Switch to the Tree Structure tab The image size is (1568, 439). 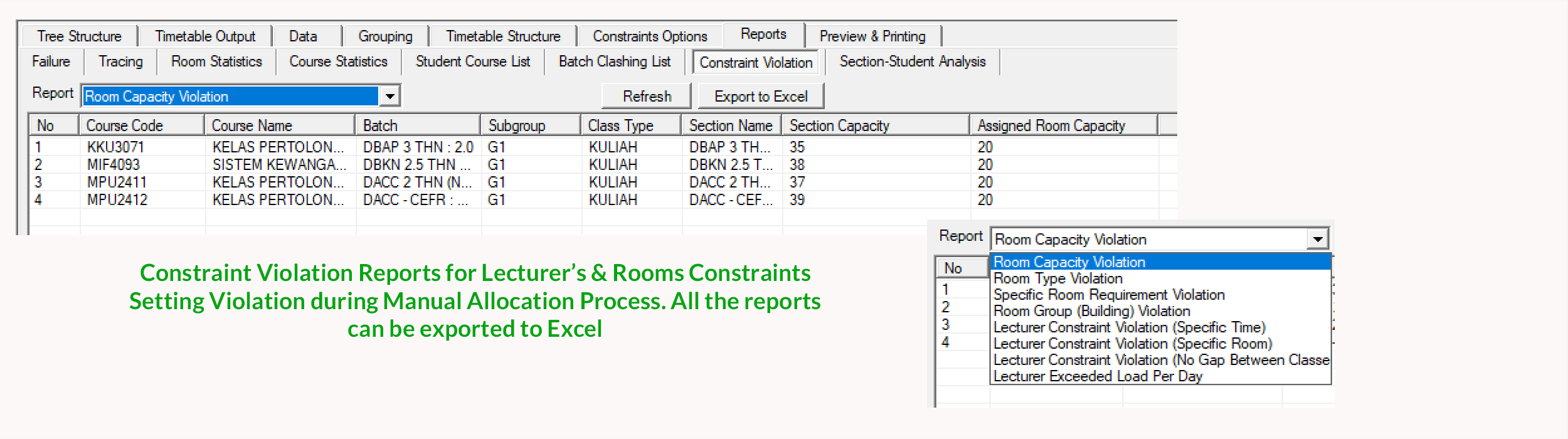point(79,36)
